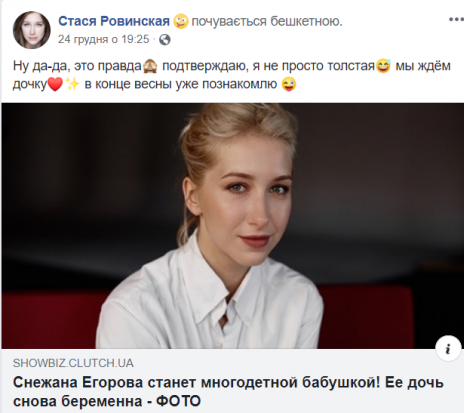Click the red heart emoji in post
This screenshot has width=464, height=413.
55,84
